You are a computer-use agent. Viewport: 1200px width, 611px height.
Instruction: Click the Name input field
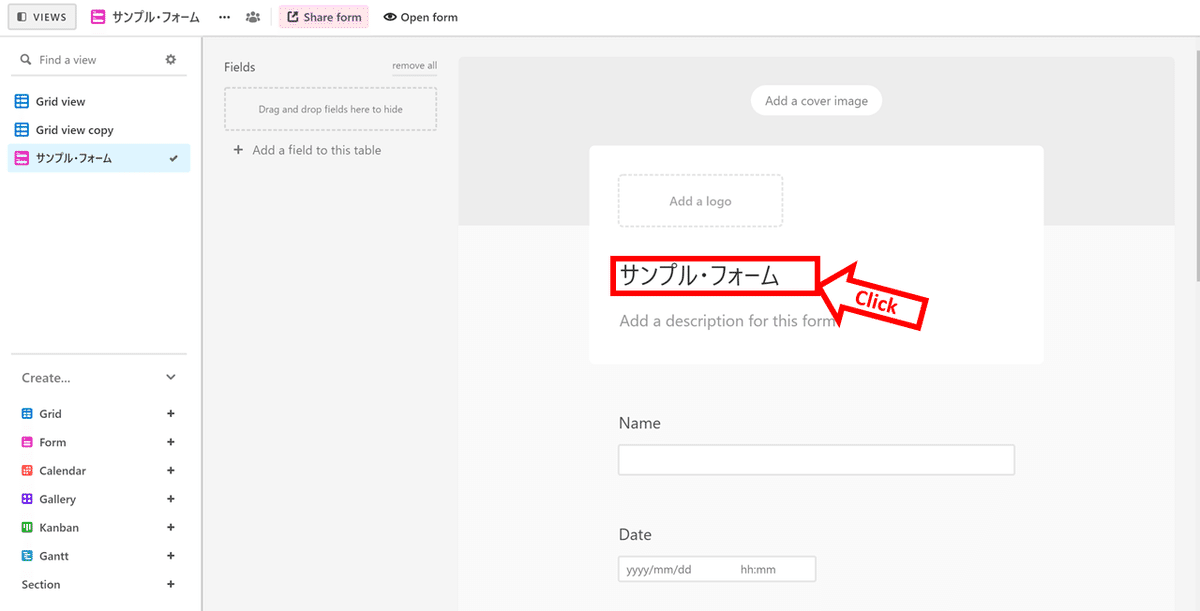[816, 460]
